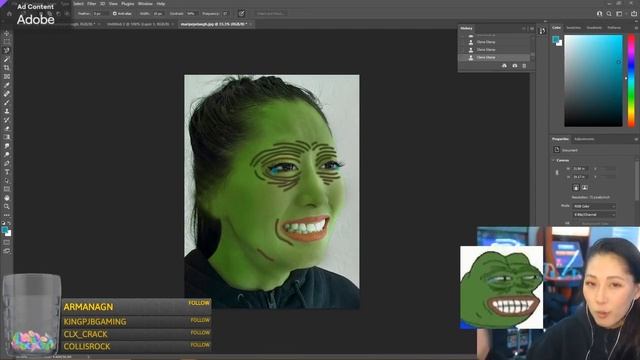Image resolution: width=640 pixels, height=360 pixels.
Task: Open the workspace switcher dropdown
Action: coord(619,13)
